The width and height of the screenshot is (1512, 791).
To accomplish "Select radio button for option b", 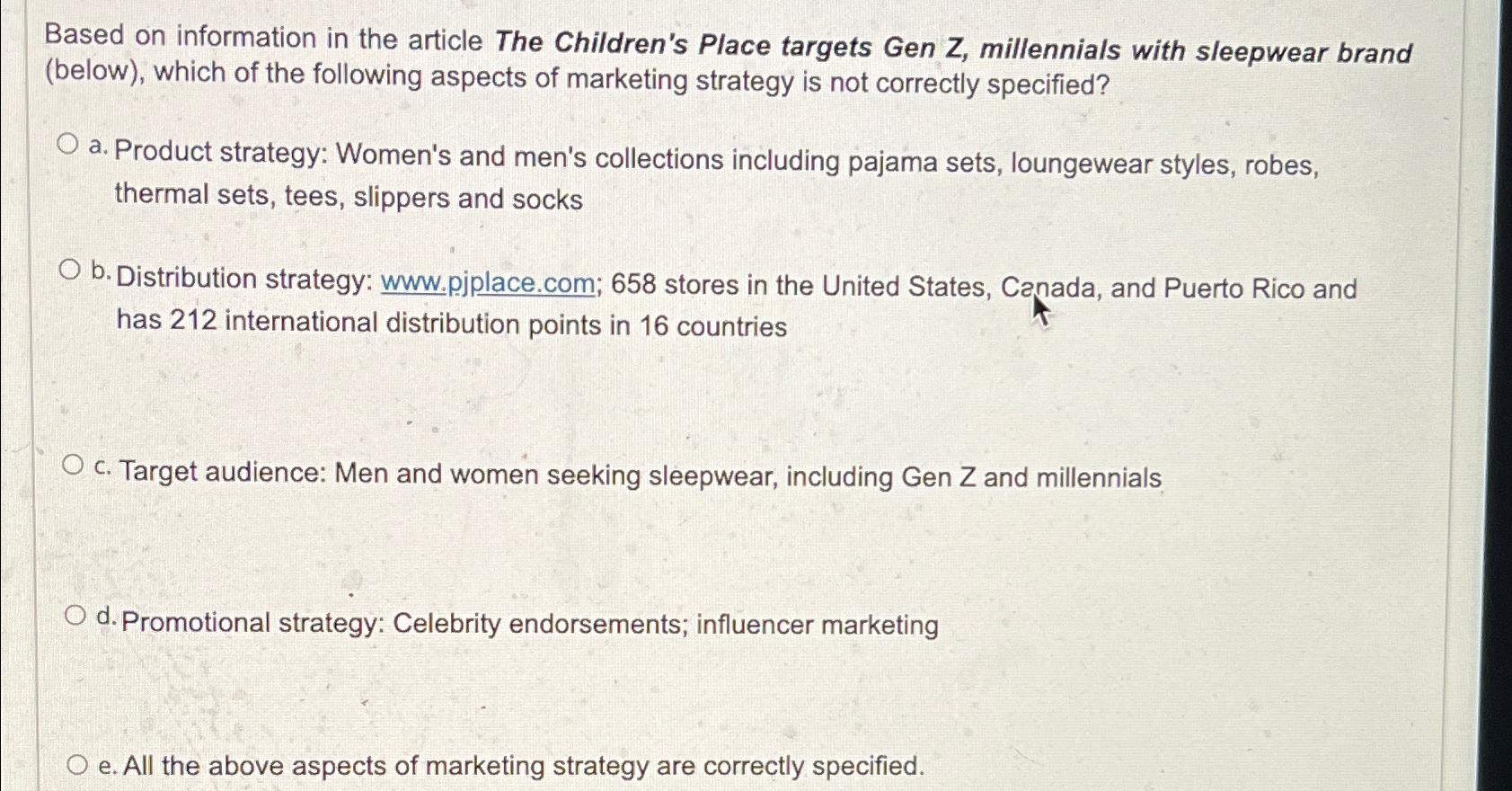I will [x=70, y=270].
